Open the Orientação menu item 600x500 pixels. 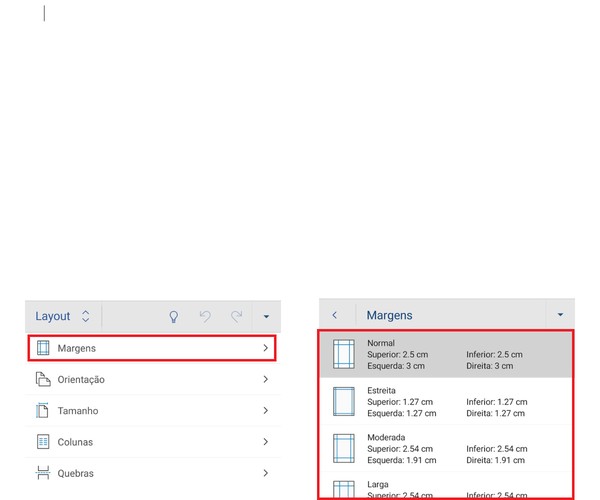(x=153, y=379)
